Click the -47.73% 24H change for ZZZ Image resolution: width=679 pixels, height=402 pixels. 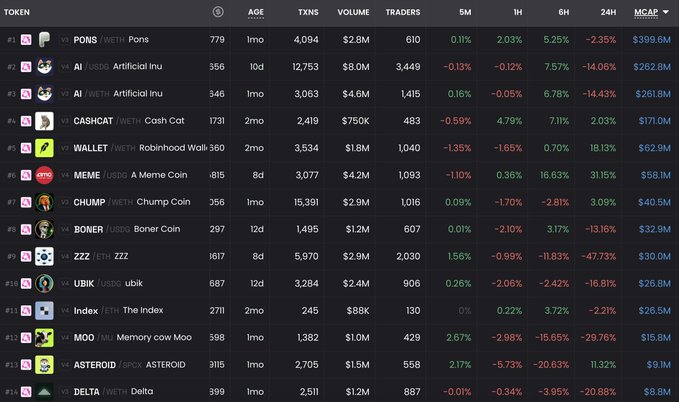click(598, 256)
